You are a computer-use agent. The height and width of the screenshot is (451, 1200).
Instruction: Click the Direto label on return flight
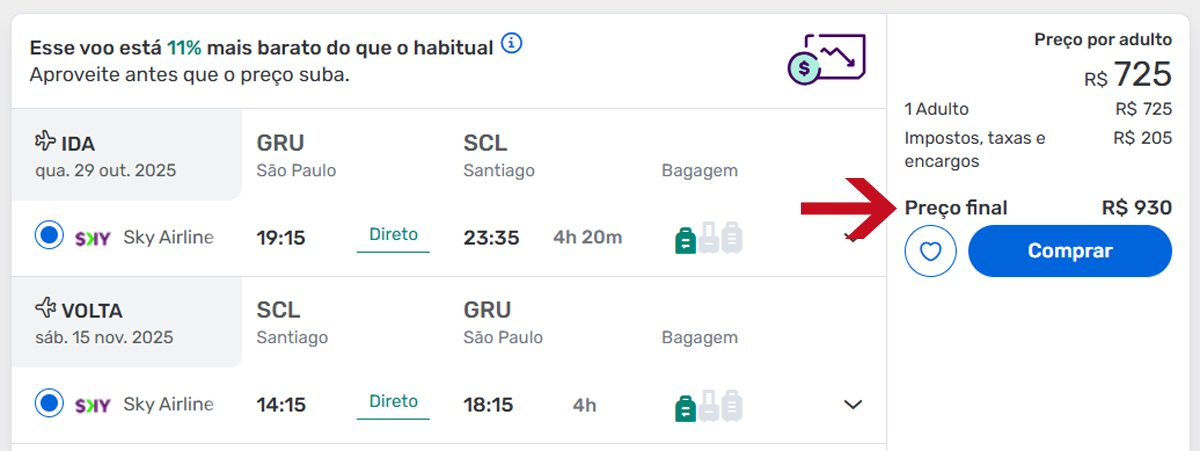393,402
